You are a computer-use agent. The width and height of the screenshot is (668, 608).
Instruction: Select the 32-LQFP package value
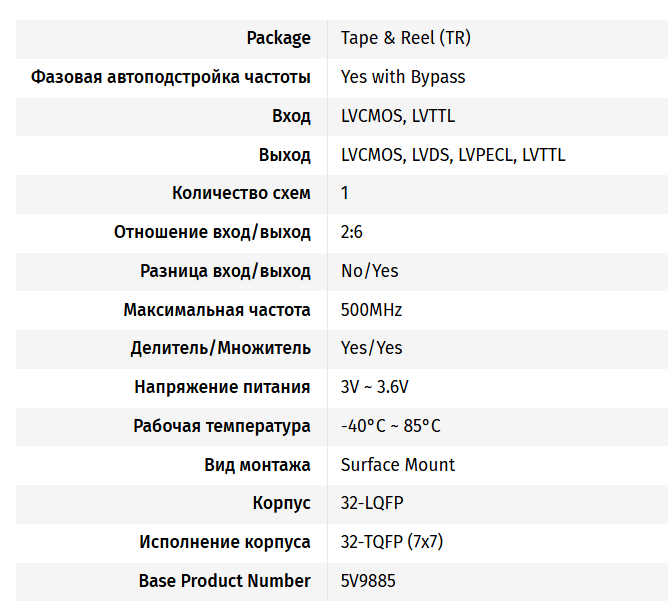click(x=372, y=503)
